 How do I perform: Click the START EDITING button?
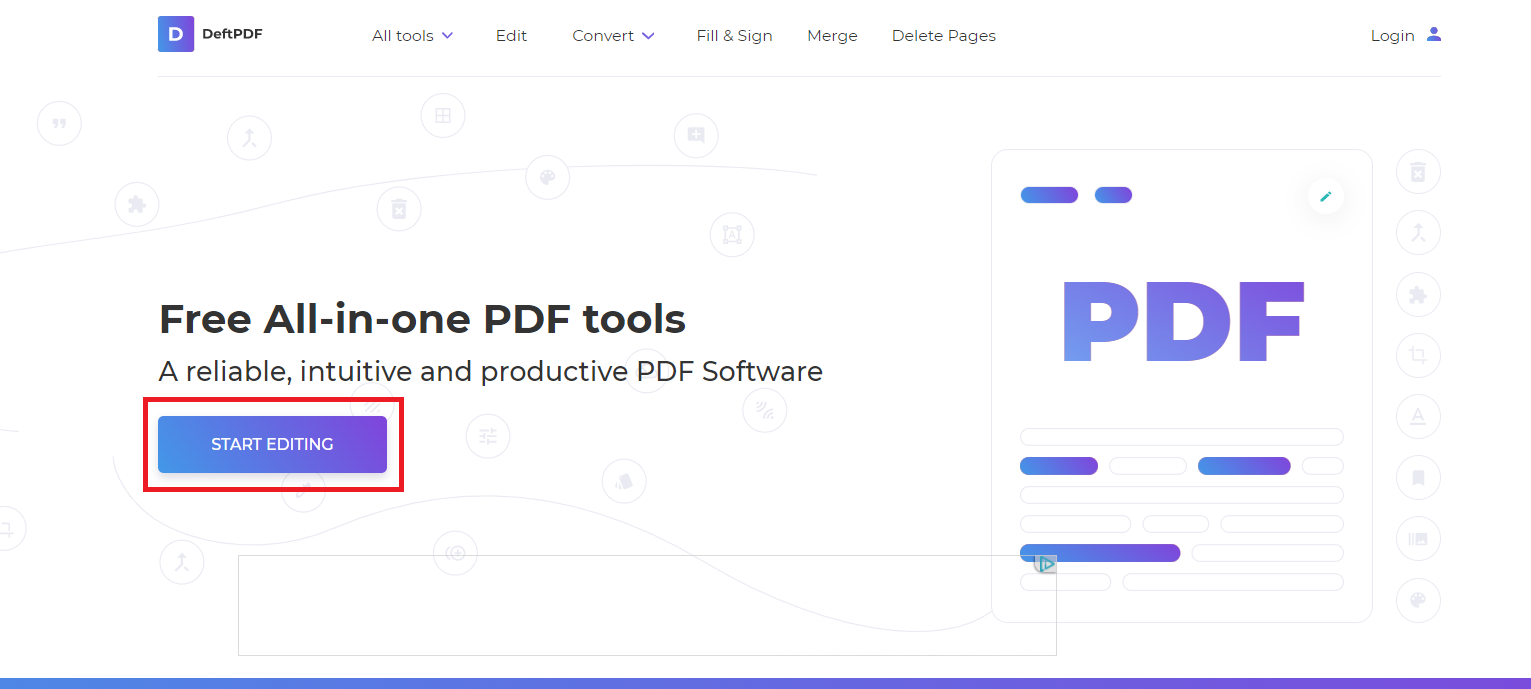[272, 444]
